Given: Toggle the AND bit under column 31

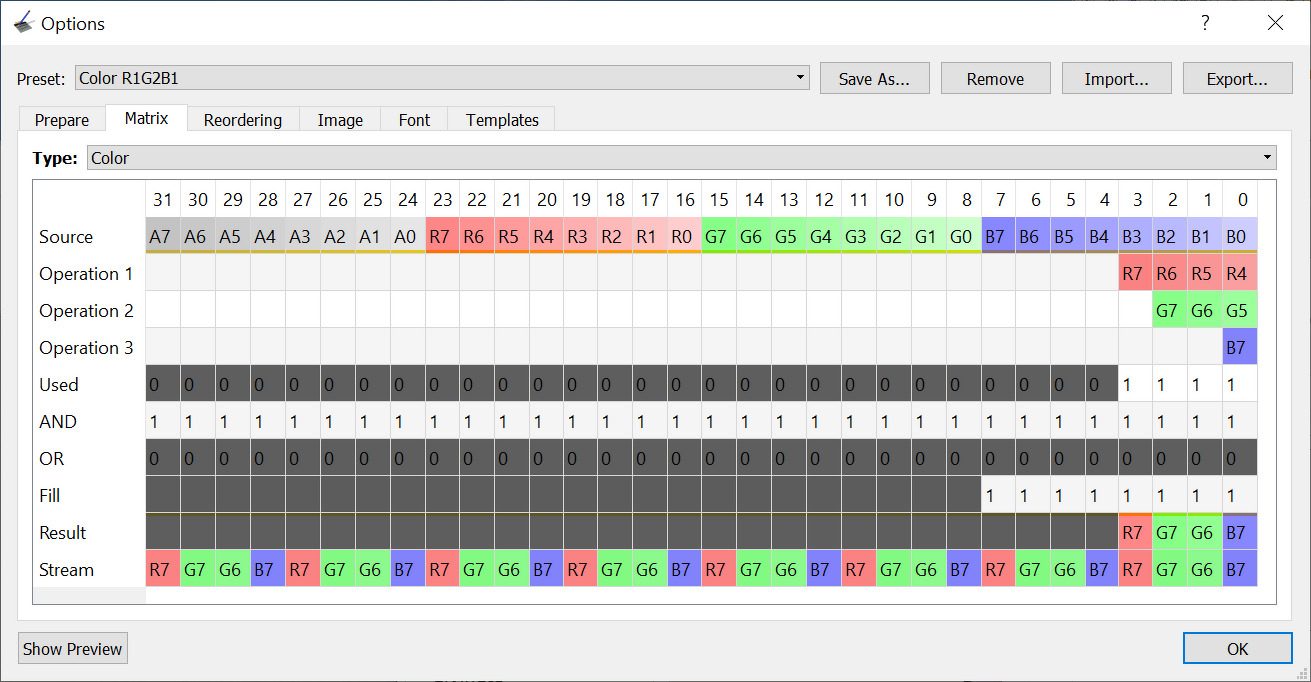Looking at the screenshot, I should pos(163,421).
